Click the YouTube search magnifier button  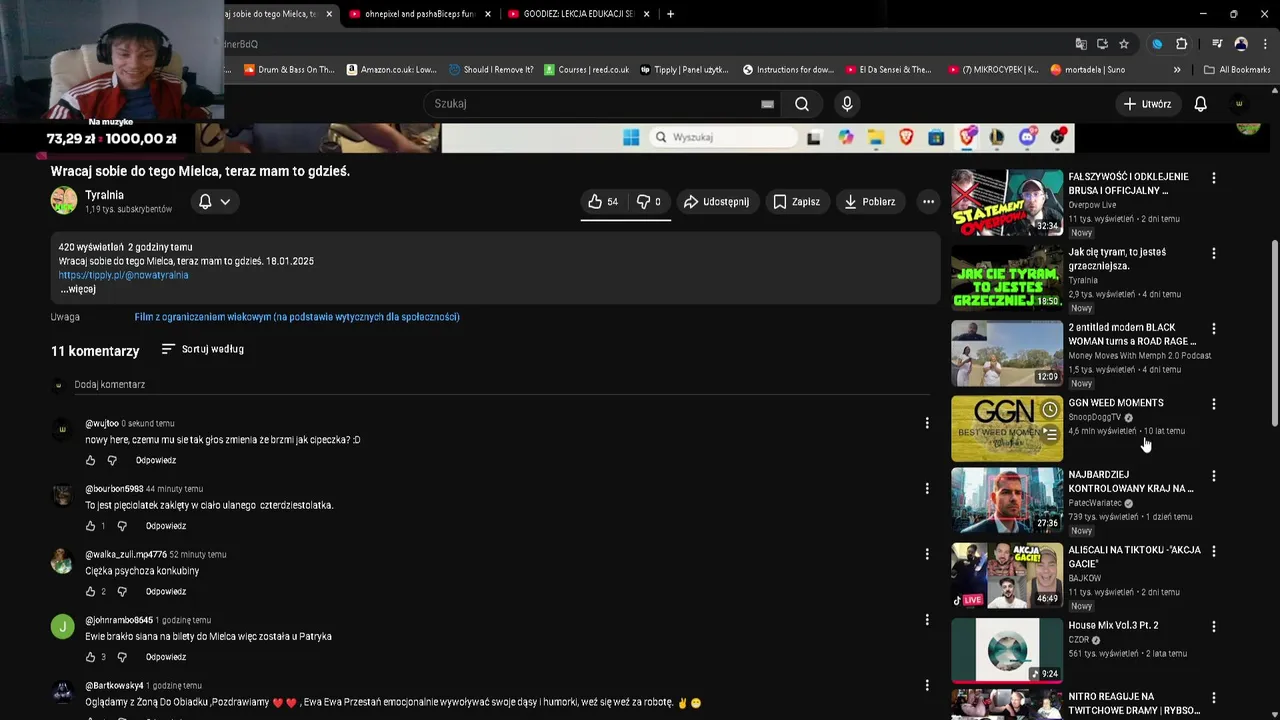click(802, 104)
